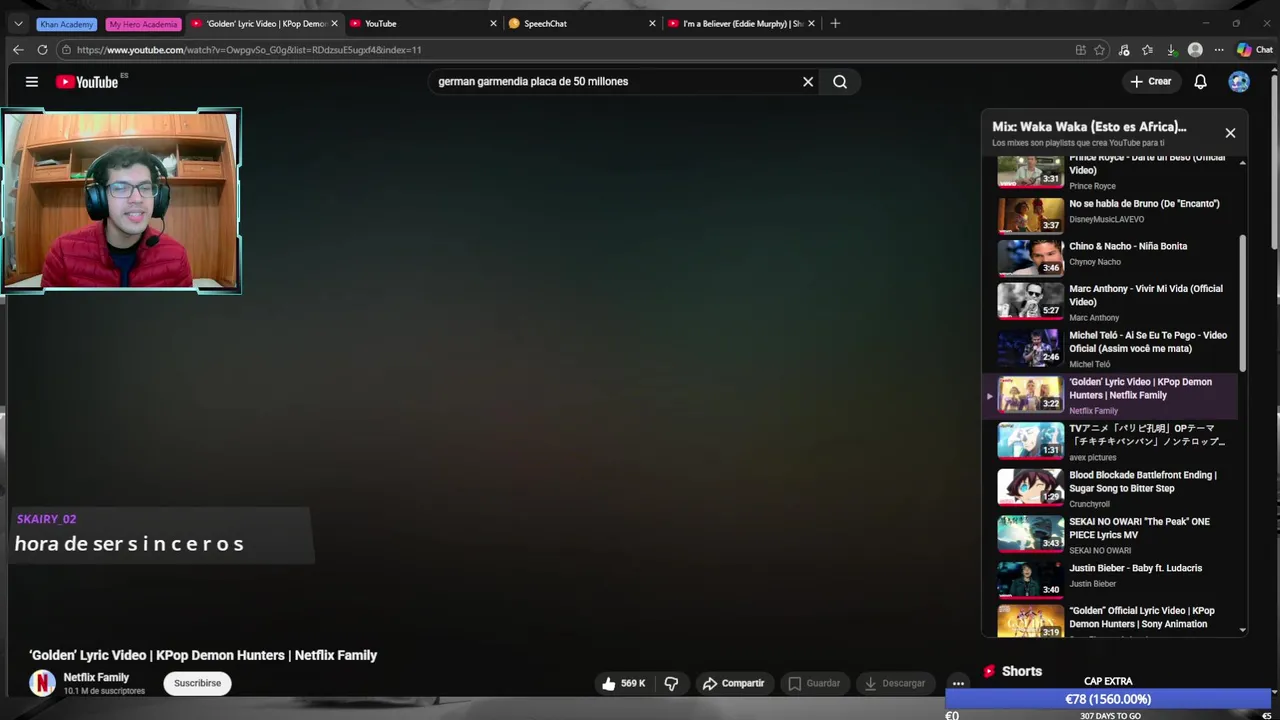Open Blood Blockade Battlefront Ending thumbnail
This screenshot has height=720, width=1280.
(x=1031, y=487)
